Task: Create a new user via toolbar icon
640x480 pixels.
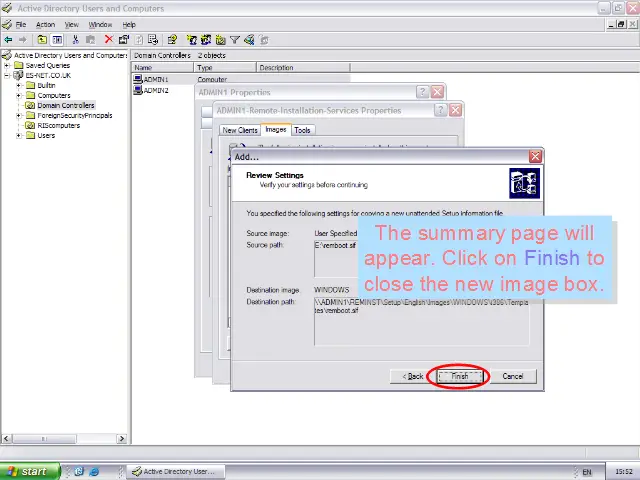Action: pyautogui.click(x=191, y=40)
